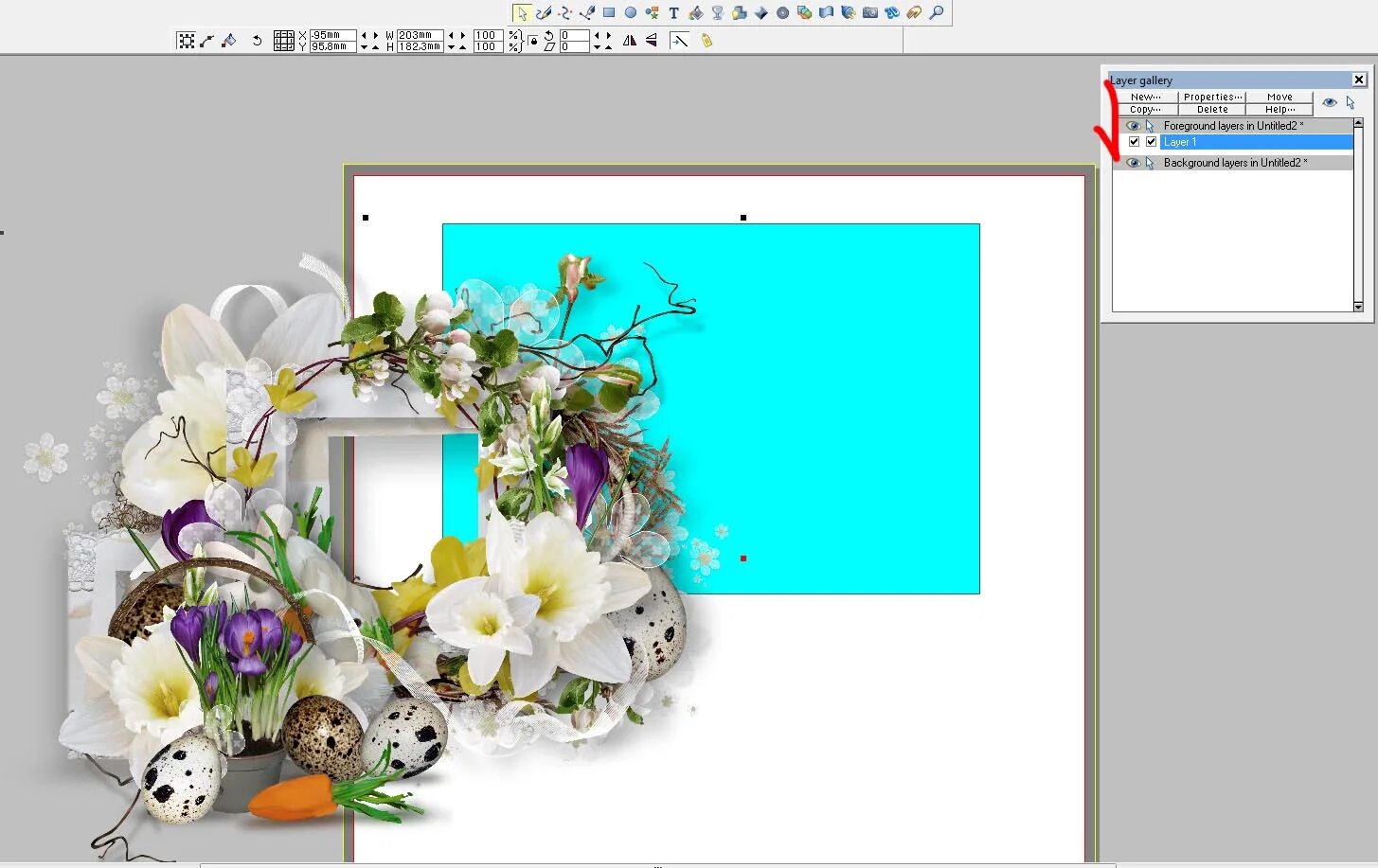Select the Contour tool
1378x868 pixels.
tap(783, 13)
